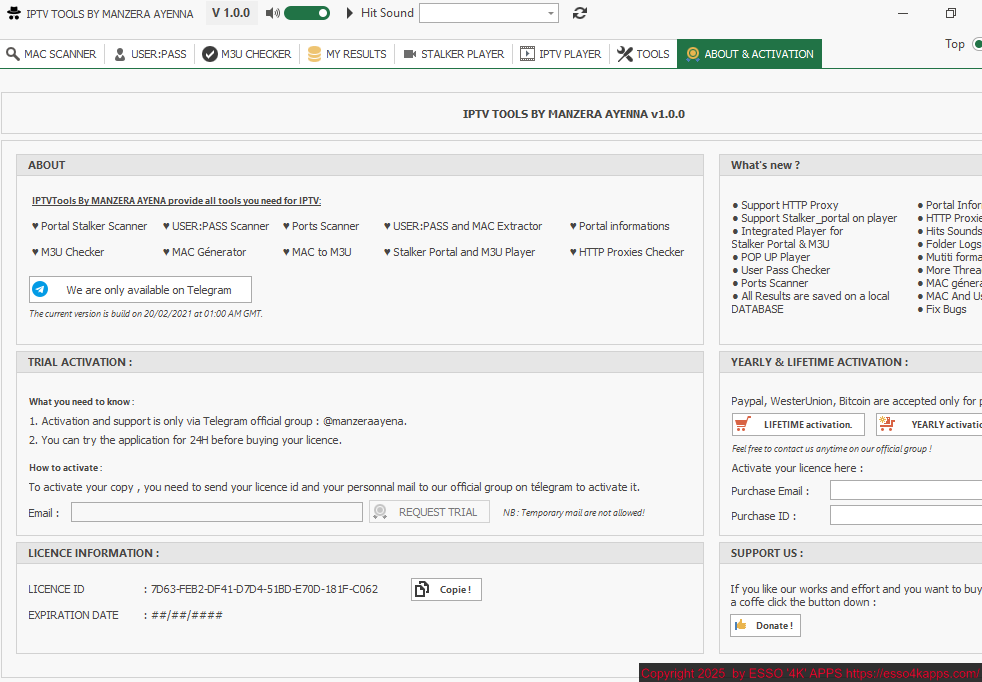Switch to the IPTV PLAYER tab
Screen dimensions: 982x682
(x=561, y=54)
